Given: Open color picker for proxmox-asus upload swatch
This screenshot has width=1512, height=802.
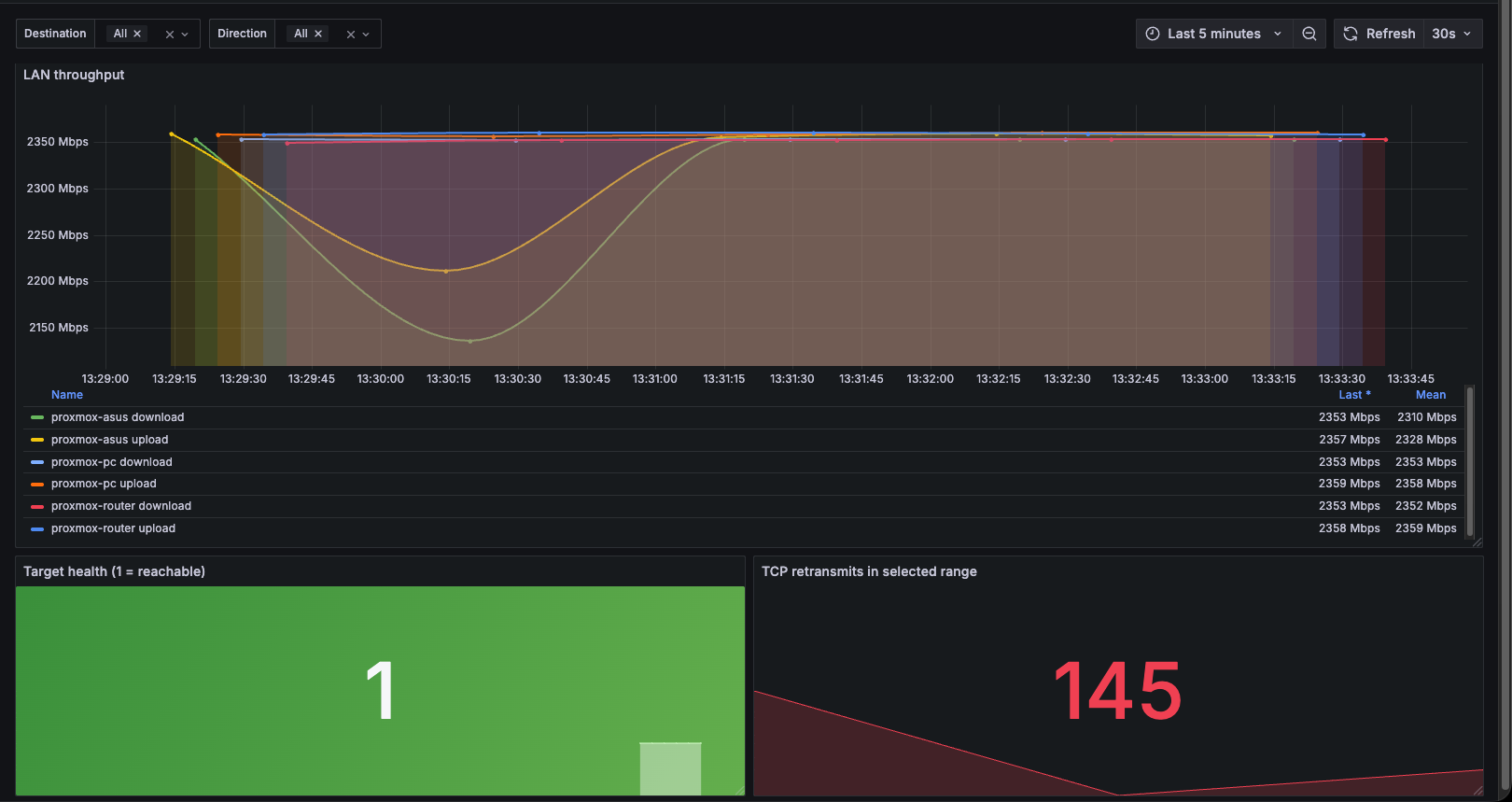Looking at the screenshot, I should coord(37,440).
